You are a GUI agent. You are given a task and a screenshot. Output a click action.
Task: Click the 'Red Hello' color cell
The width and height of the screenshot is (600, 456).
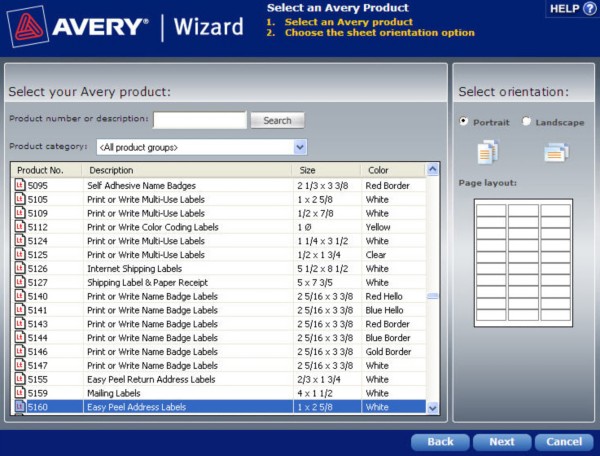[384, 296]
